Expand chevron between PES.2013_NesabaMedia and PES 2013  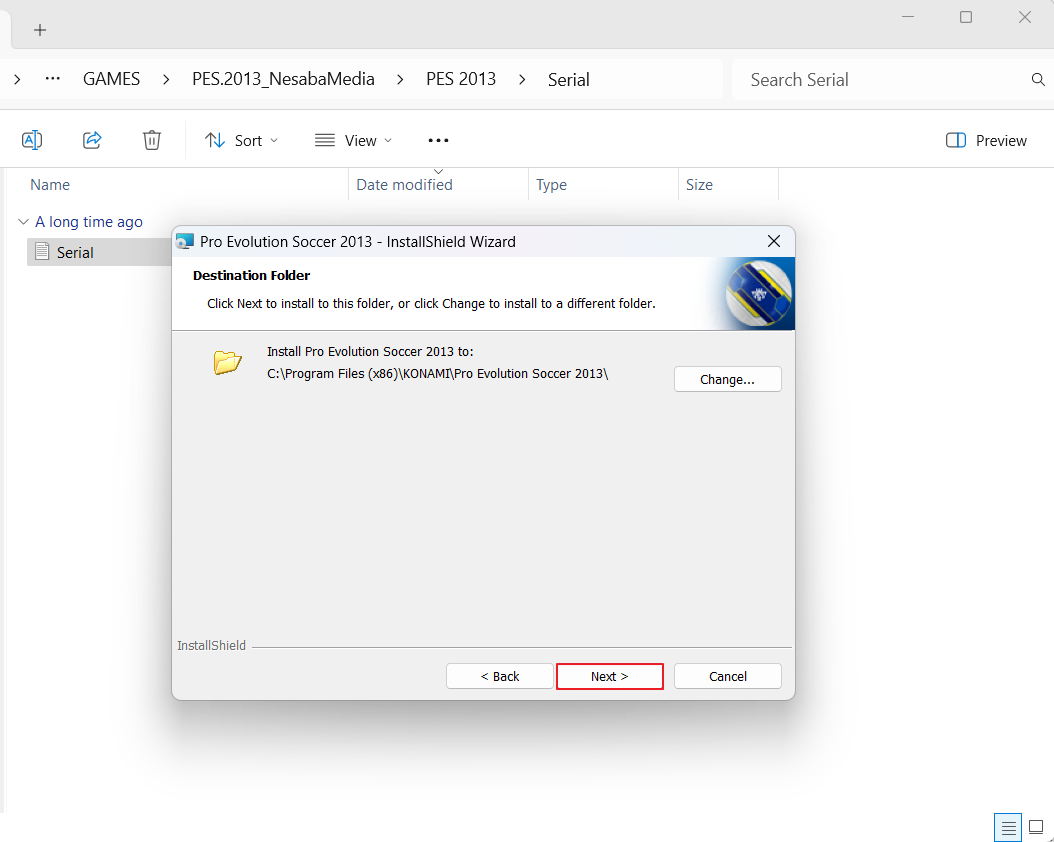click(x=400, y=80)
